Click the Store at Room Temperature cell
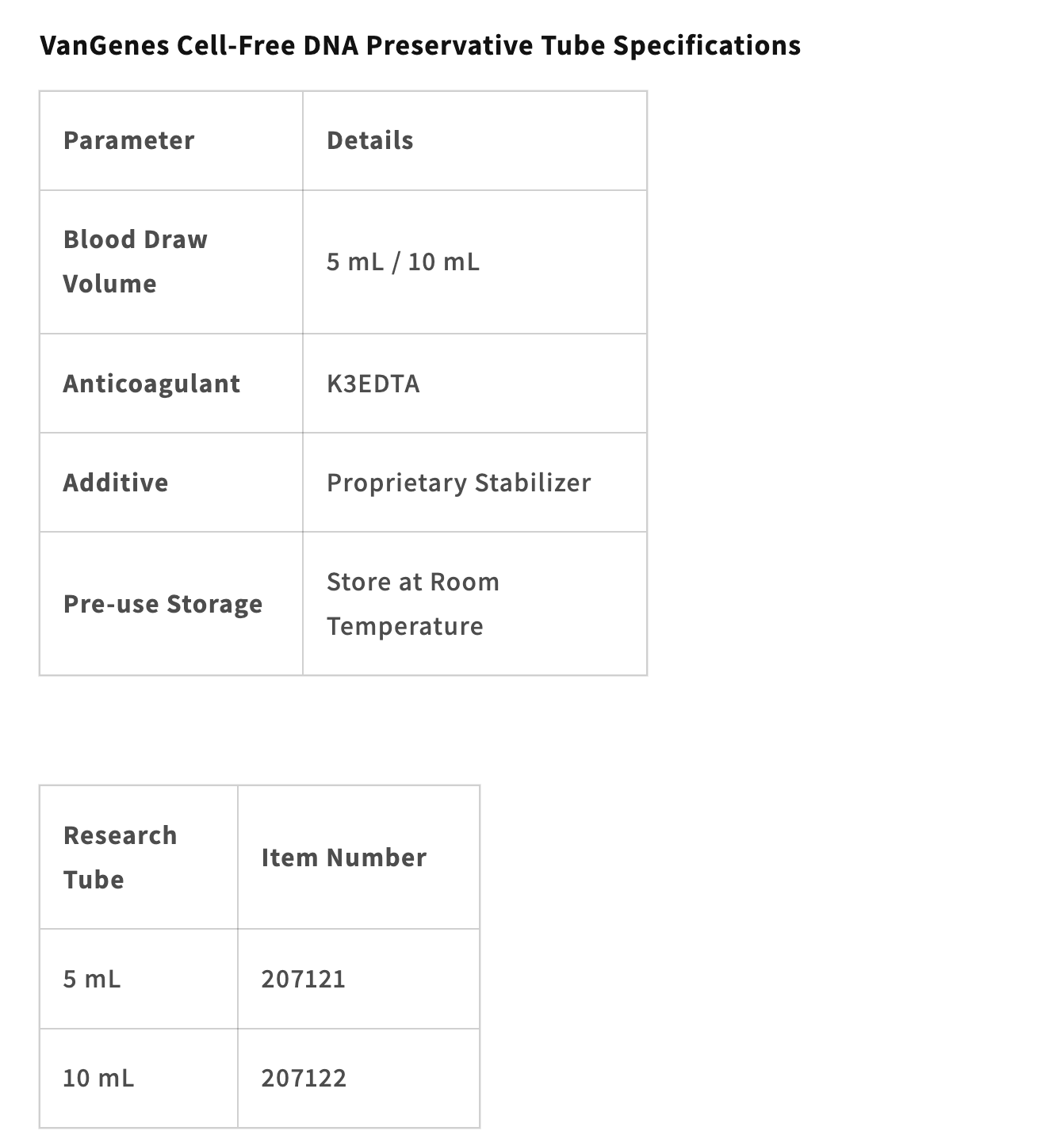 pos(412,604)
